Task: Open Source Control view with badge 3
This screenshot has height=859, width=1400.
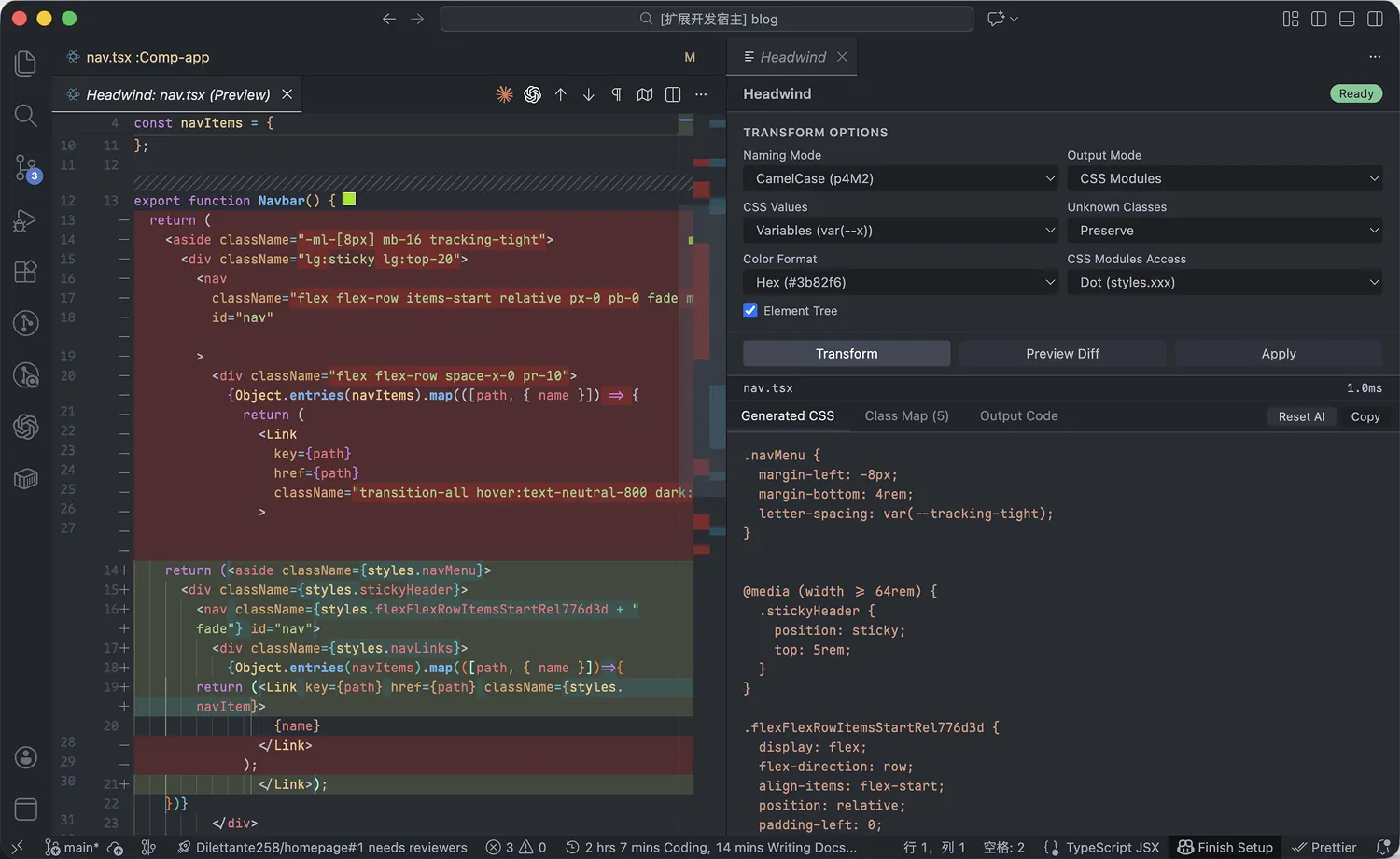Action: 25,168
